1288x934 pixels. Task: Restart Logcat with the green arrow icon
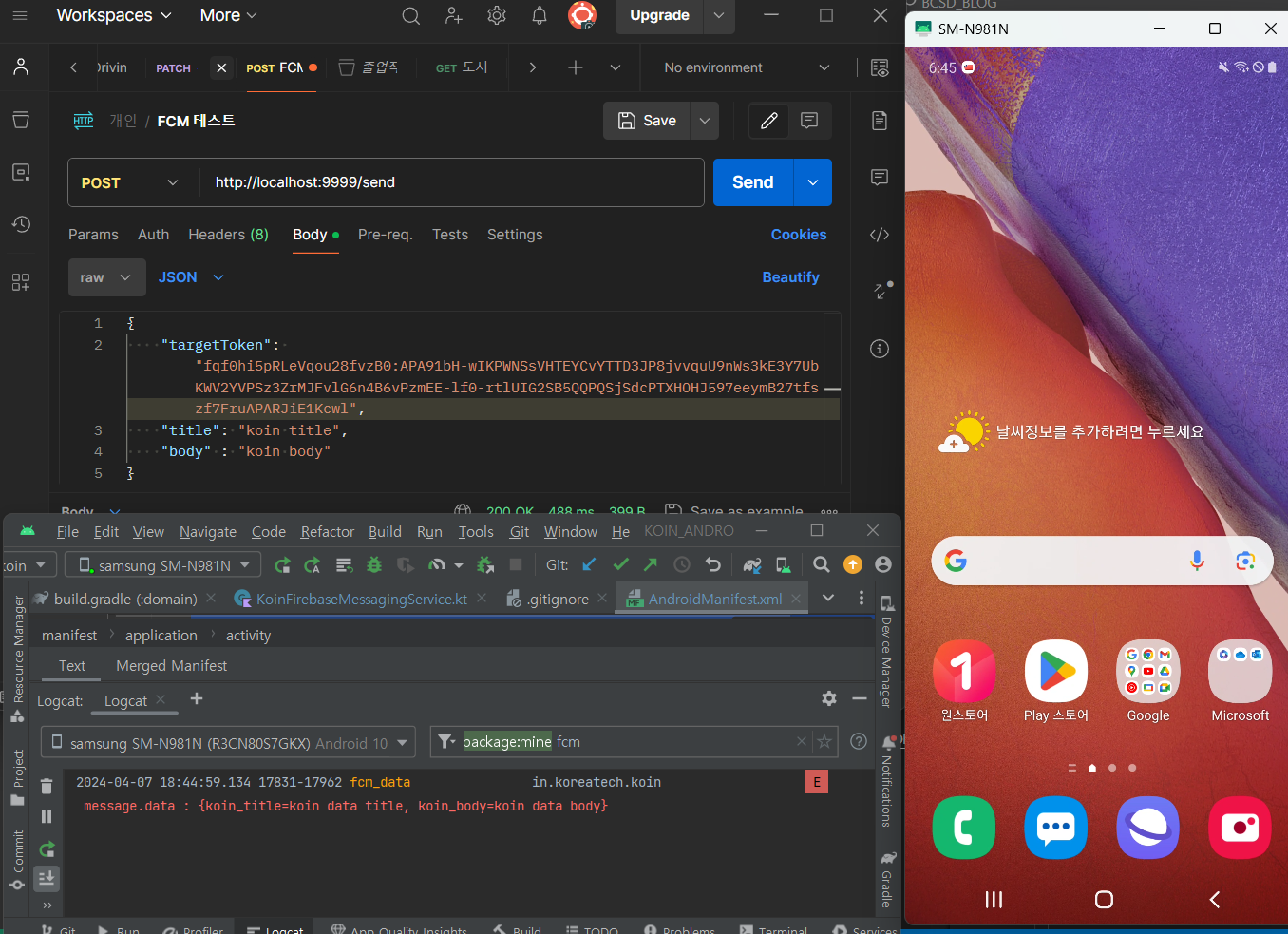(47, 849)
